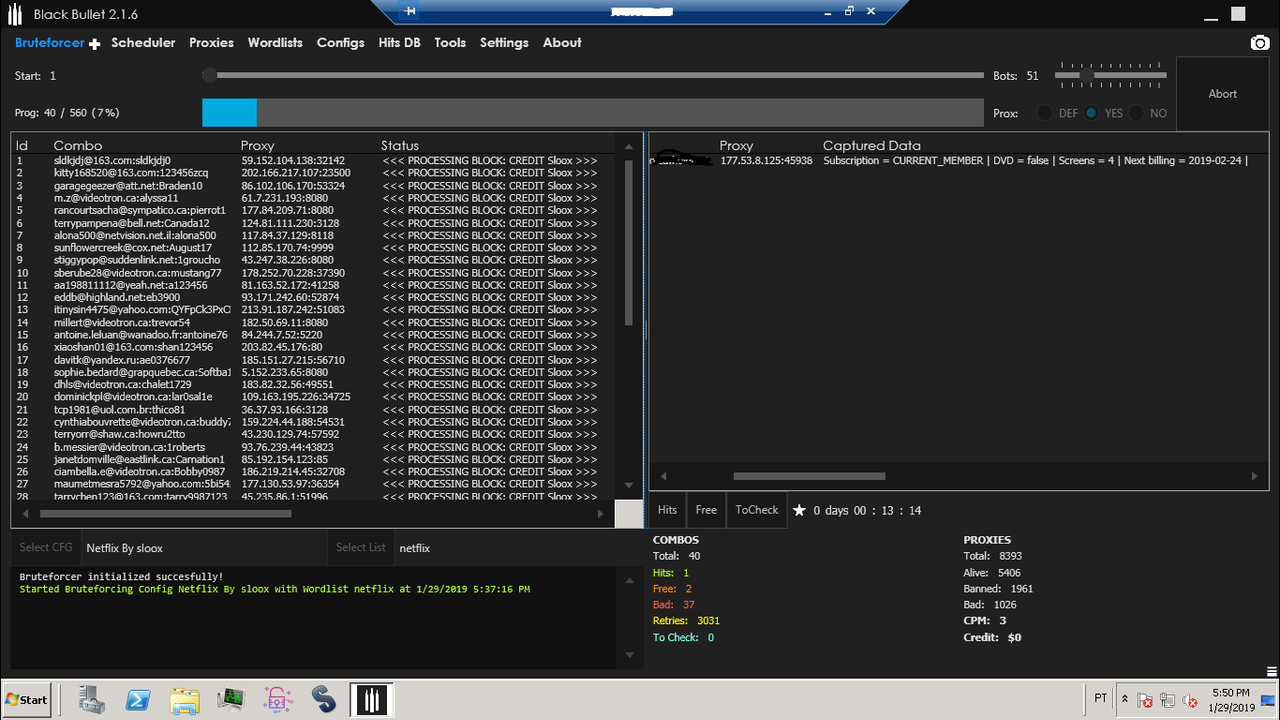Open the Windows Start button
This screenshot has width=1280, height=720.
(26, 699)
